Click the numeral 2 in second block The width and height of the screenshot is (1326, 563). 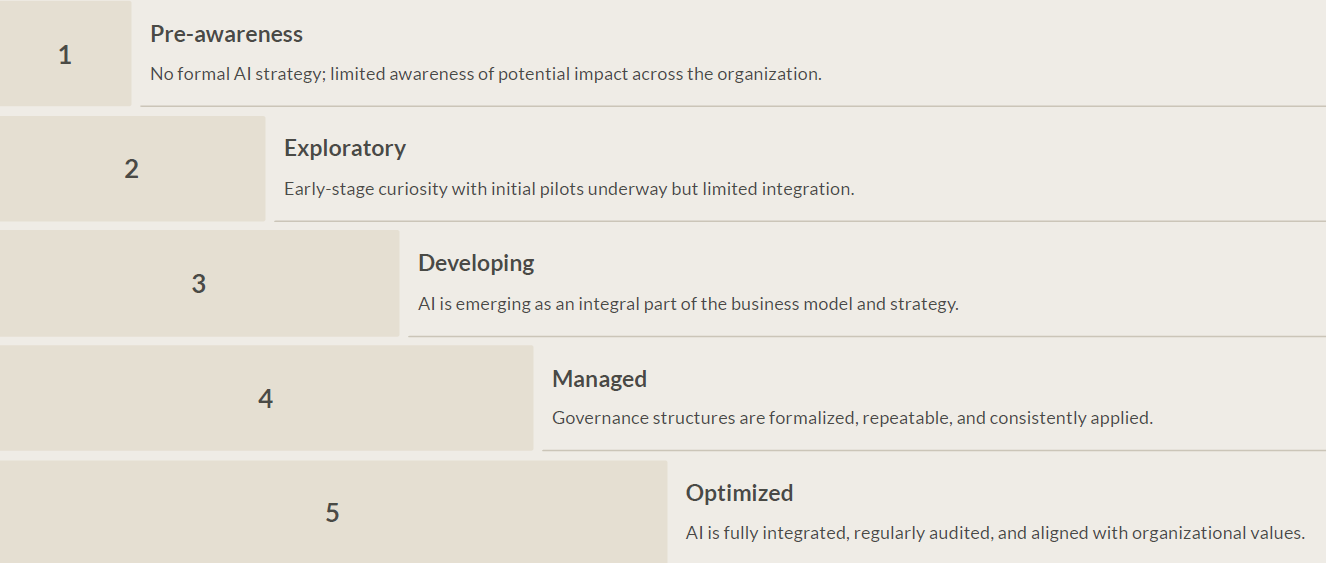tap(132, 169)
